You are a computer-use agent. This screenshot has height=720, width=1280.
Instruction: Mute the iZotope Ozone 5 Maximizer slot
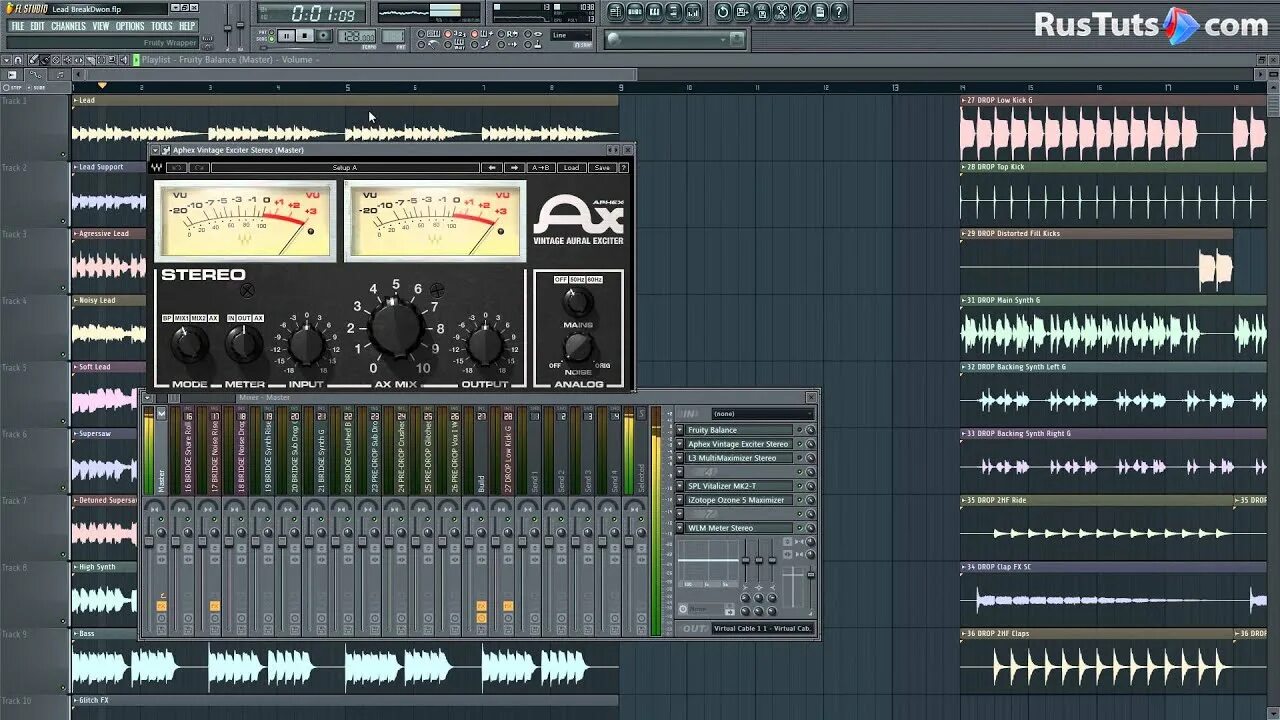coord(800,500)
